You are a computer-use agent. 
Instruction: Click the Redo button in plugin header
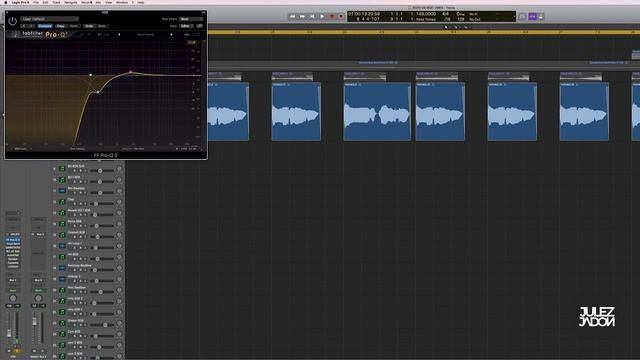102,26
